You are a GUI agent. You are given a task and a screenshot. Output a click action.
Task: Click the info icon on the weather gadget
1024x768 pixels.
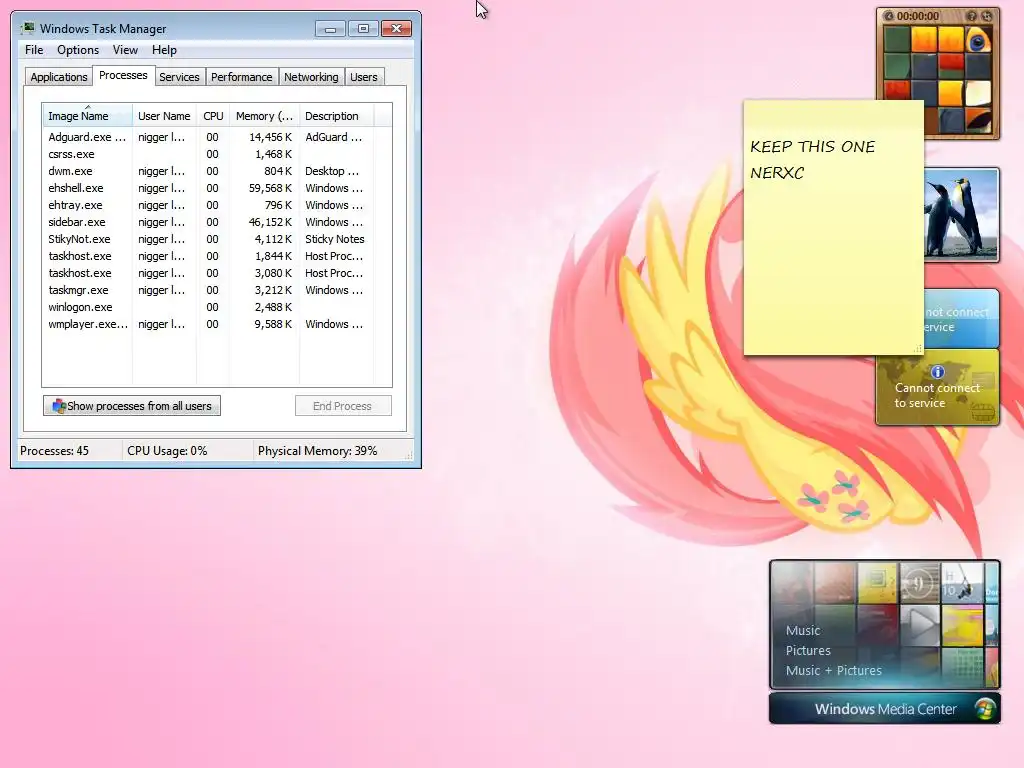[938, 372]
